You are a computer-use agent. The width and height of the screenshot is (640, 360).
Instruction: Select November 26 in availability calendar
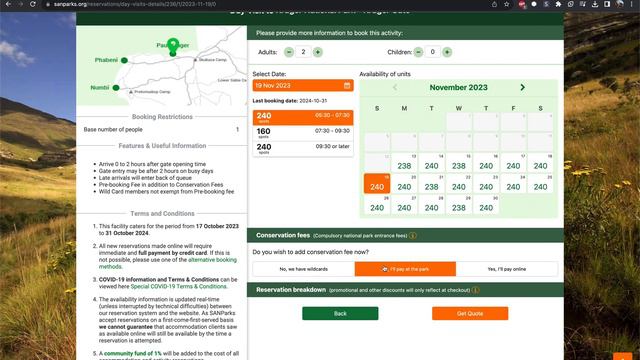tap(377, 204)
